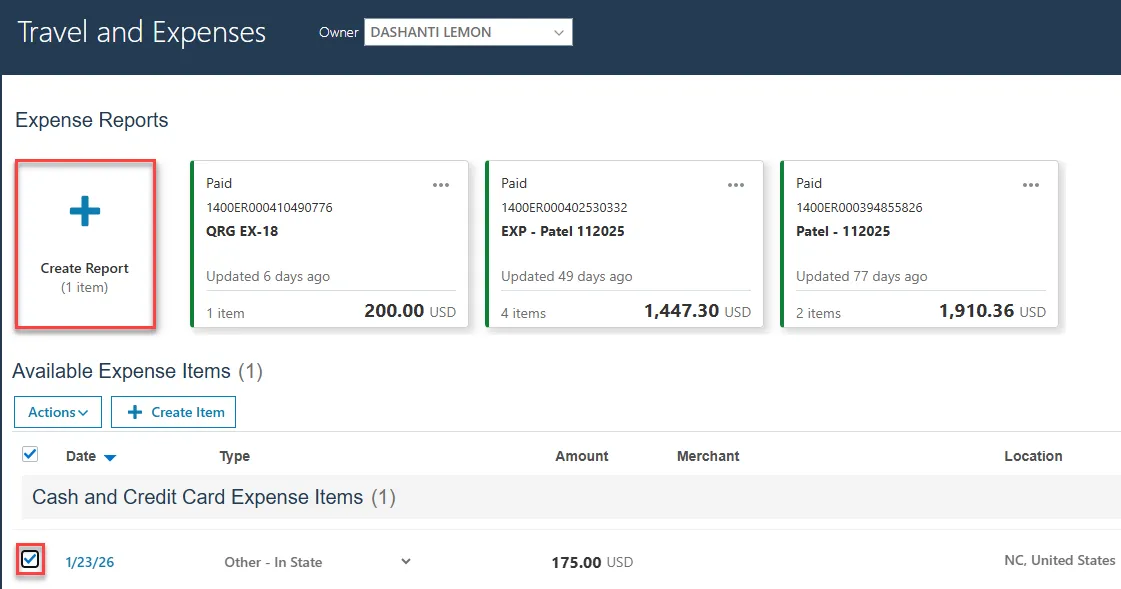
Task: Expand the Other - In State type dropdown
Action: (405, 561)
